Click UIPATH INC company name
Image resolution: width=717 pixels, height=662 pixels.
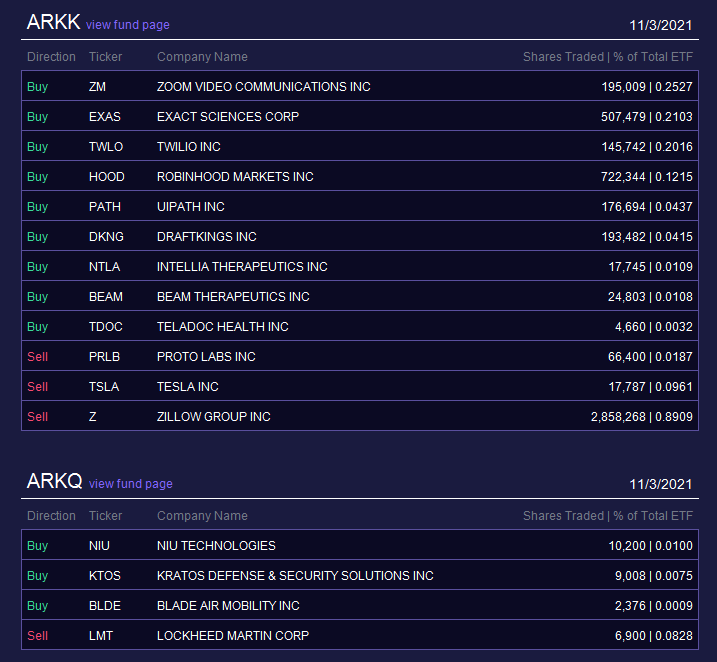tap(191, 207)
